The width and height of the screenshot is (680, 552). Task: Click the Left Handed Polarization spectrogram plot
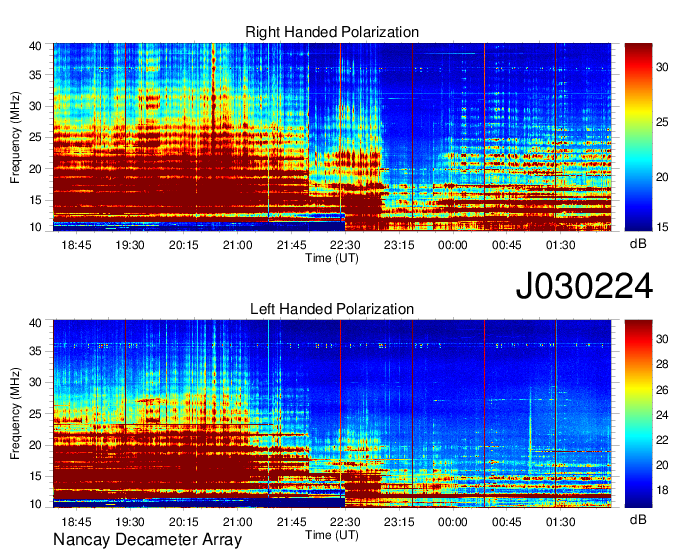[x=332, y=414]
